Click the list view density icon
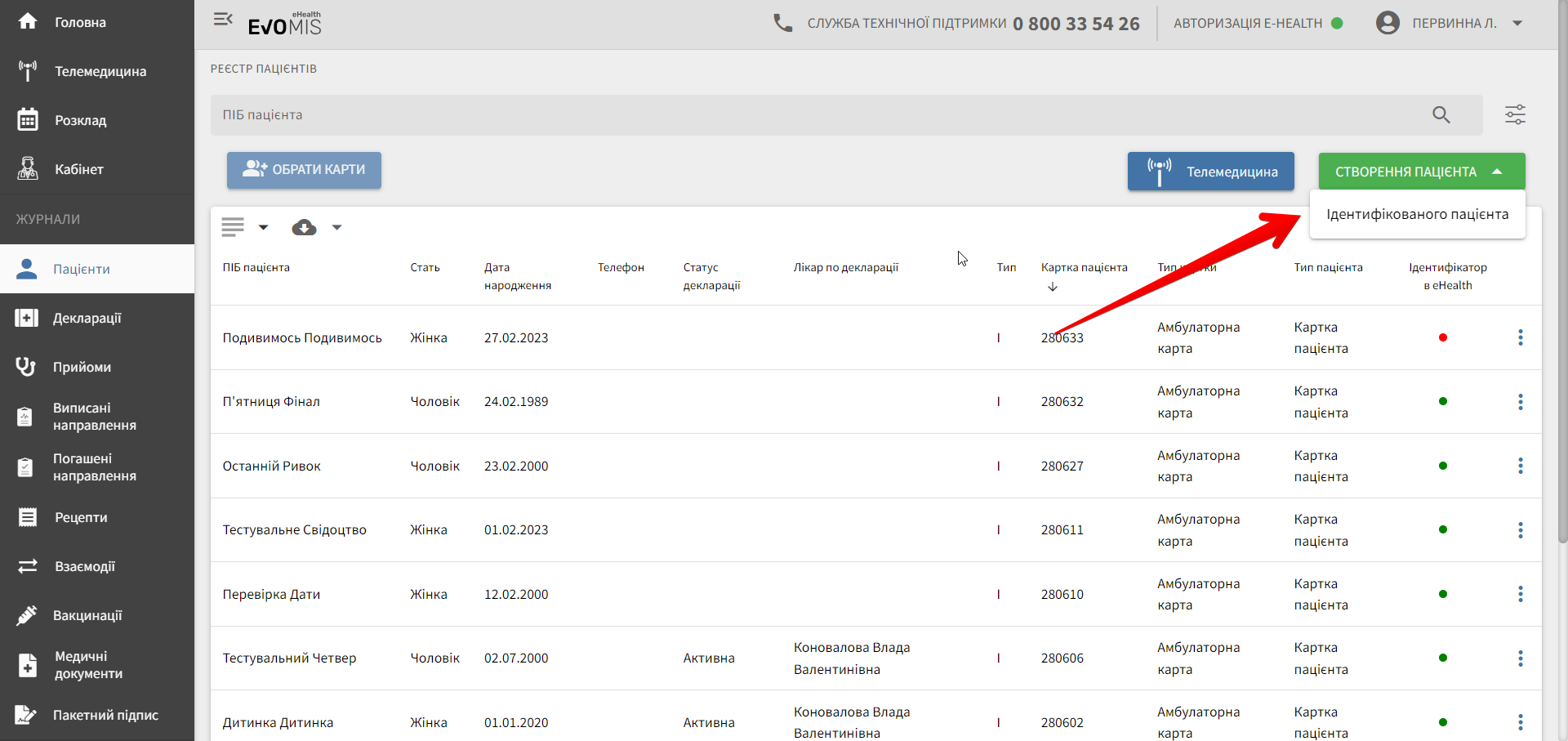Screen dimensions: 1568x741 tap(233, 227)
